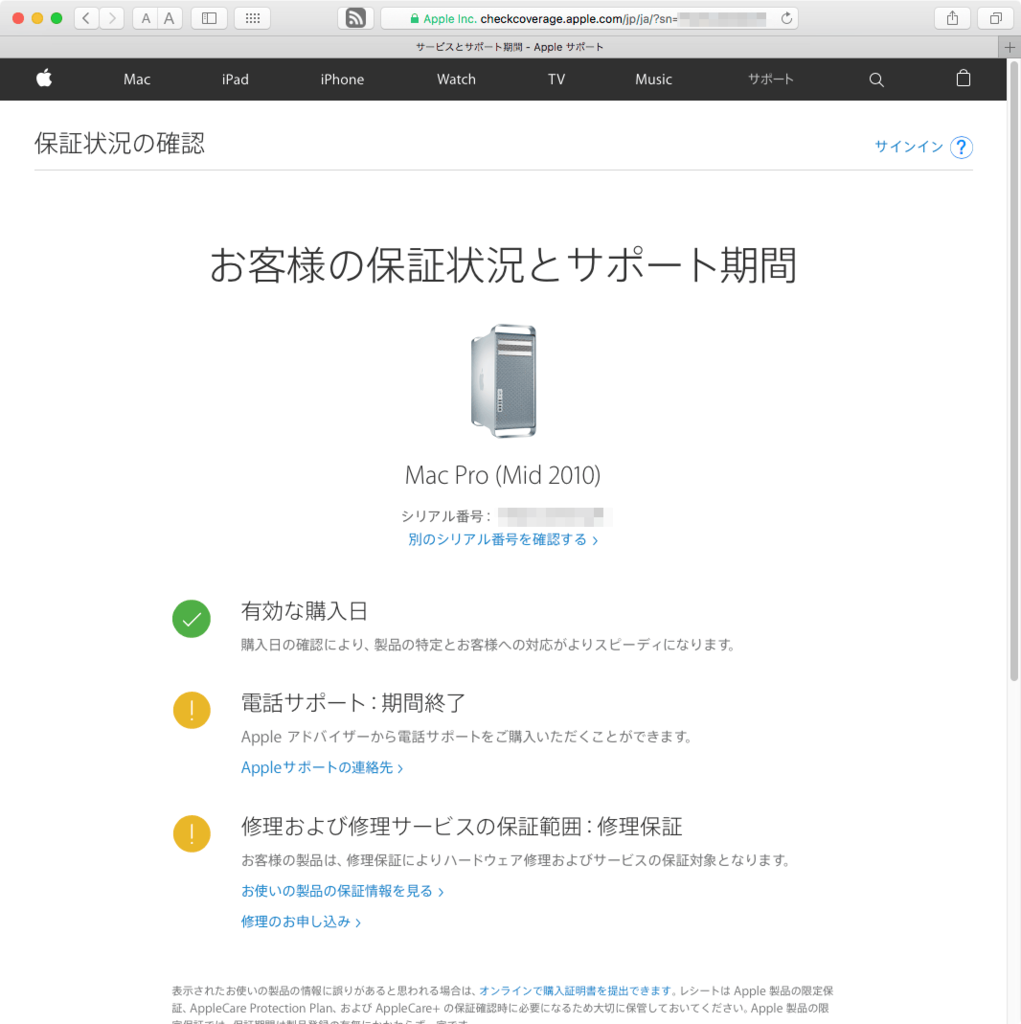Click the Safari back arrow button

86,18
